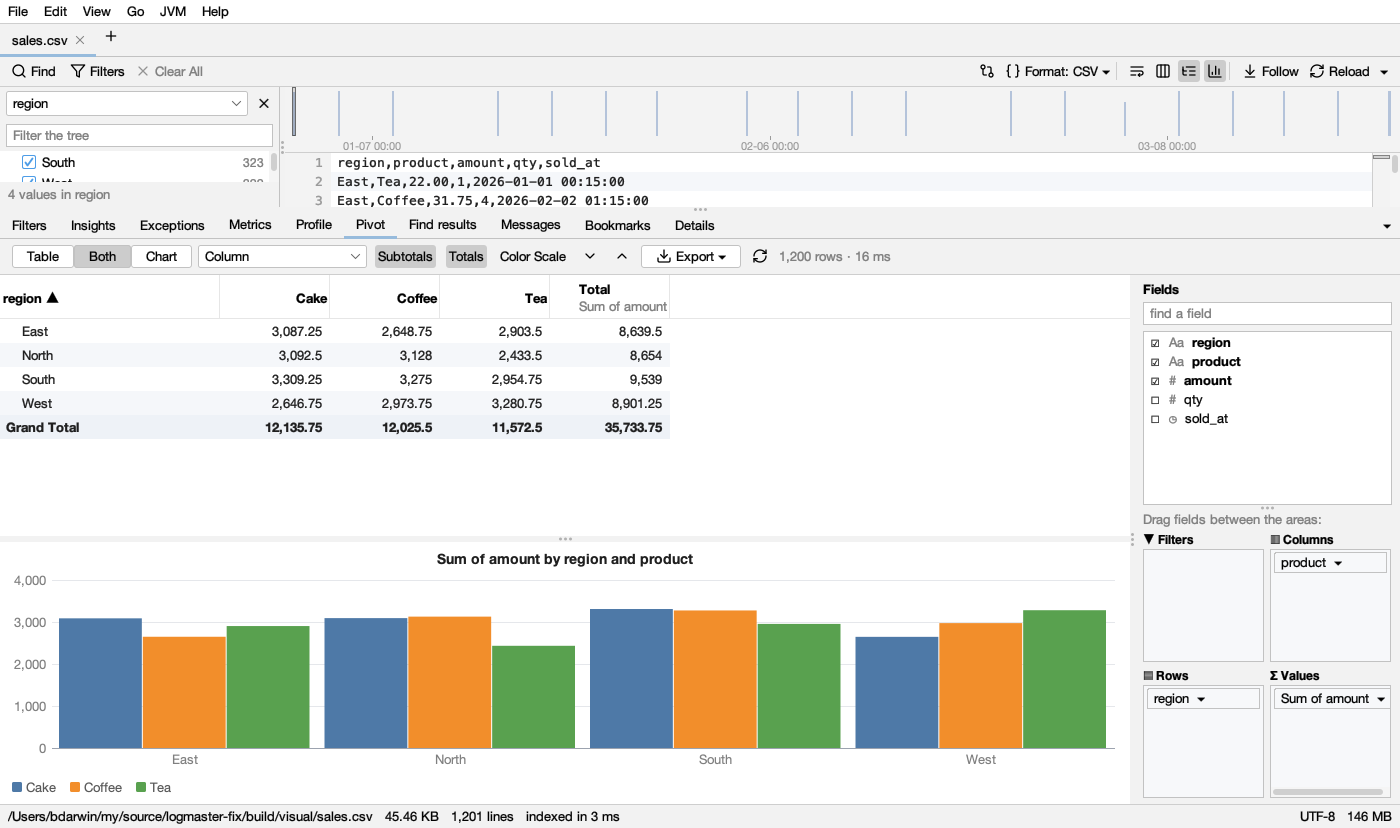Toggle the tree/outline panel icon
The height and width of the screenshot is (828, 1400).
click(1189, 71)
